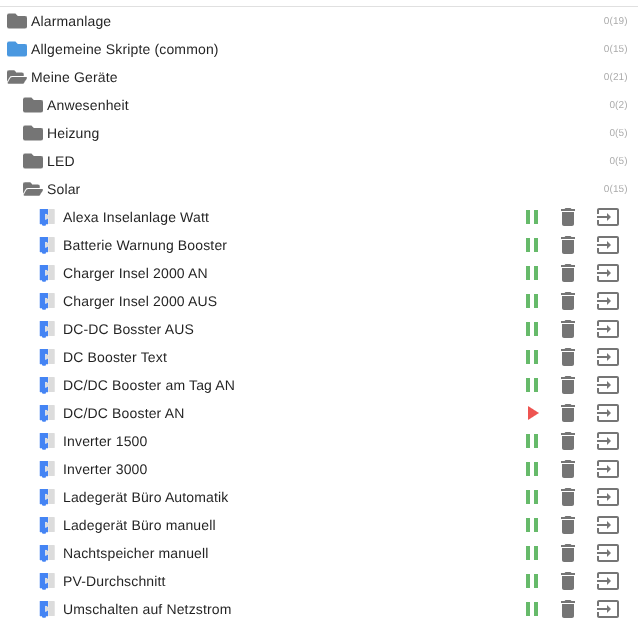Screen dimensions: 638x624
Task: Expand the Alarmanlage folder
Action: pos(17,21)
